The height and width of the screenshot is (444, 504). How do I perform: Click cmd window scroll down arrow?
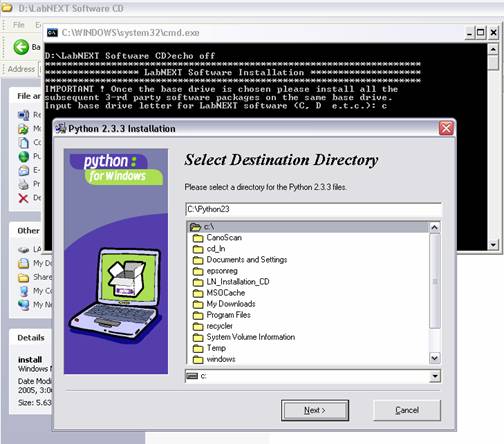pyautogui.click(x=493, y=245)
